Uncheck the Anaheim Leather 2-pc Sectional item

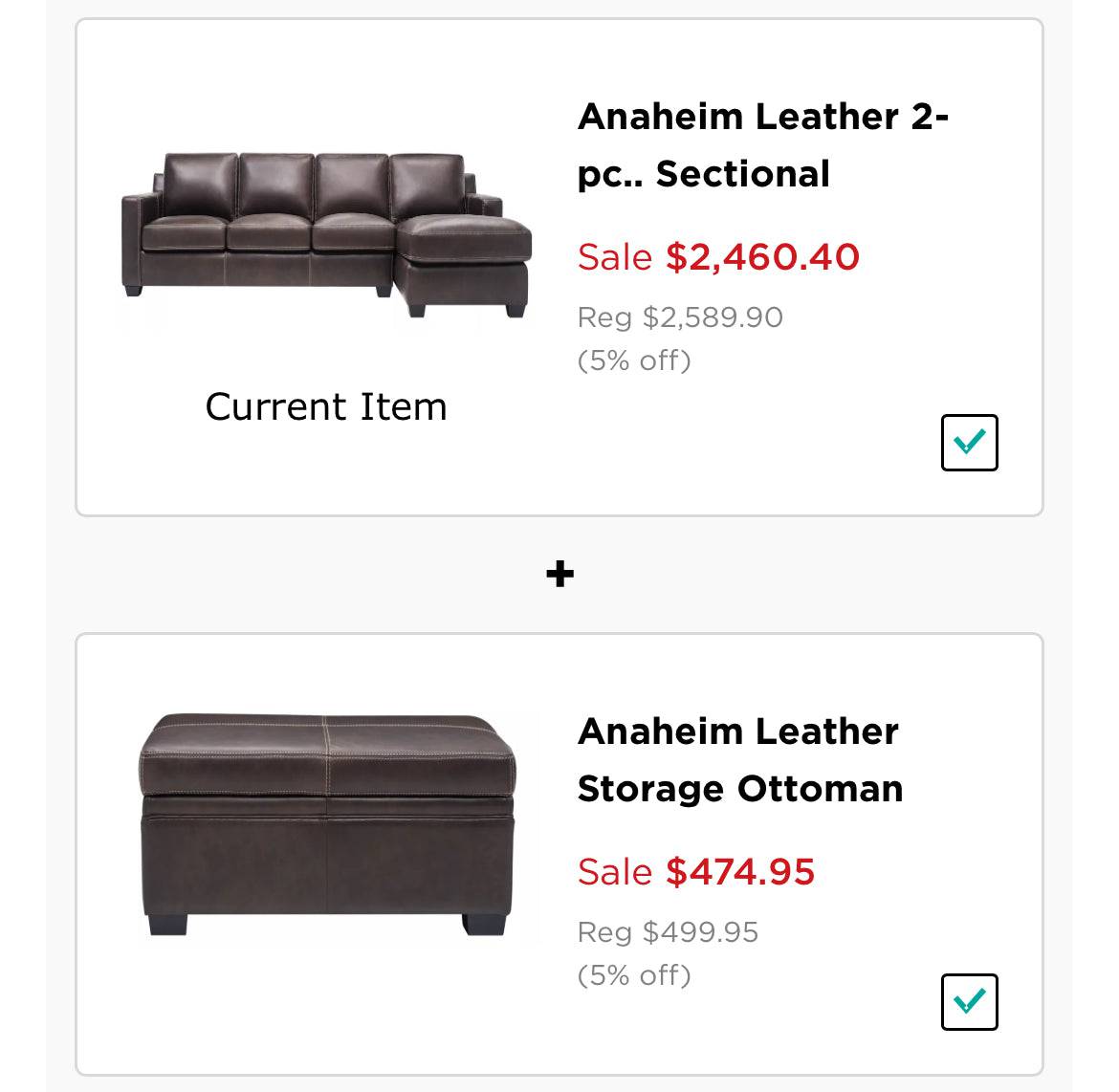pos(969,442)
